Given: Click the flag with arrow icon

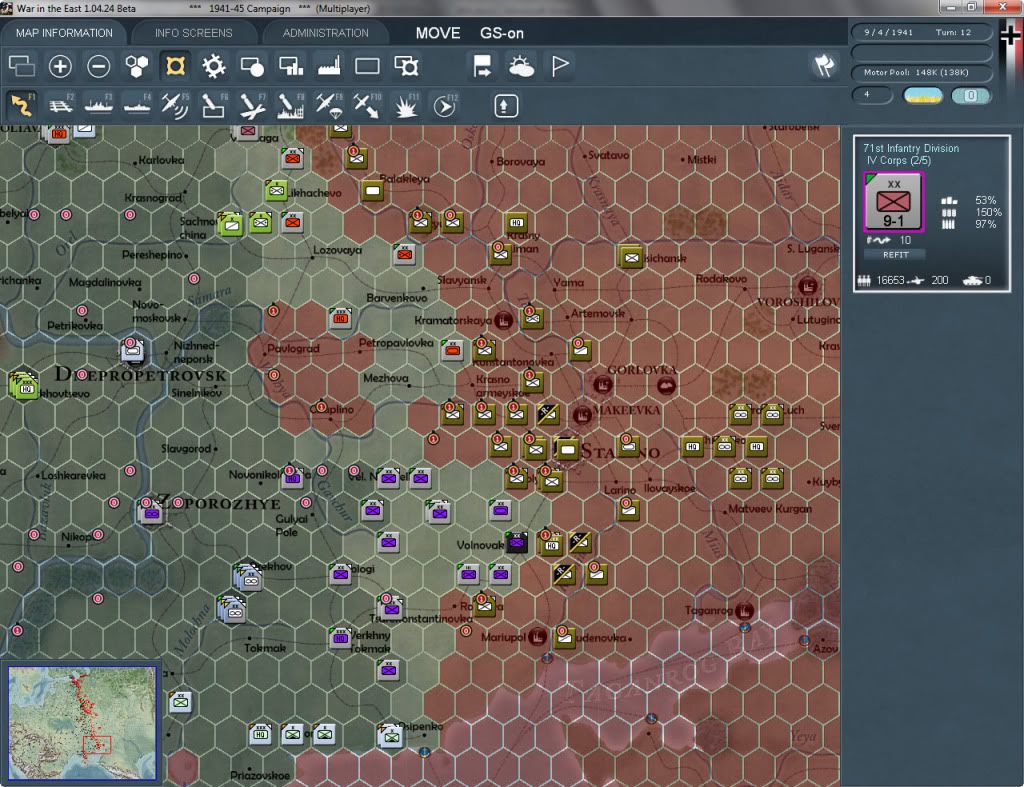Looking at the screenshot, I should click(482, 65).
